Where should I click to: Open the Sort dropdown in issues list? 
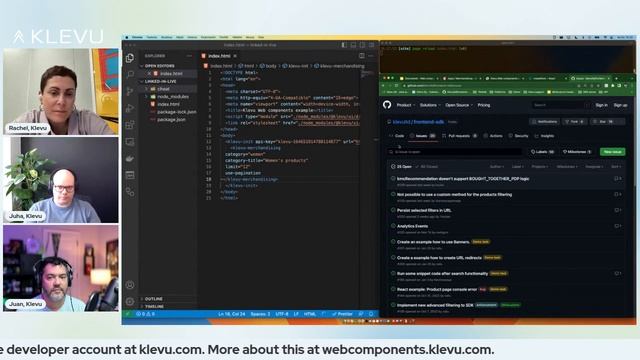click(616, 167)
